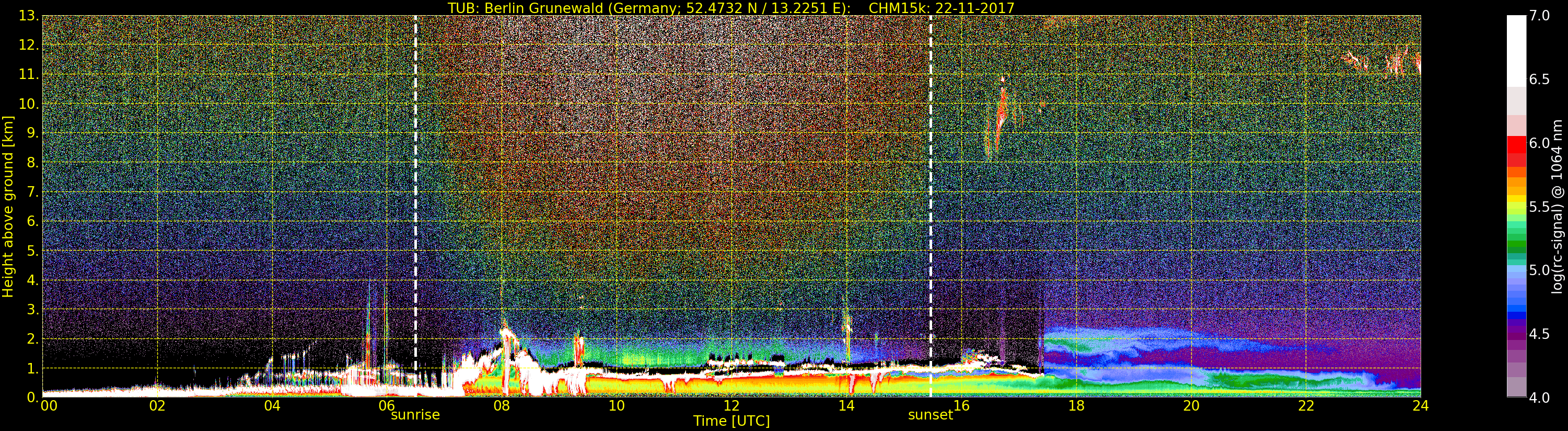Select the white dashed sunset line
The width and height of the screenshot is (1568, 431).
point(931,183)
